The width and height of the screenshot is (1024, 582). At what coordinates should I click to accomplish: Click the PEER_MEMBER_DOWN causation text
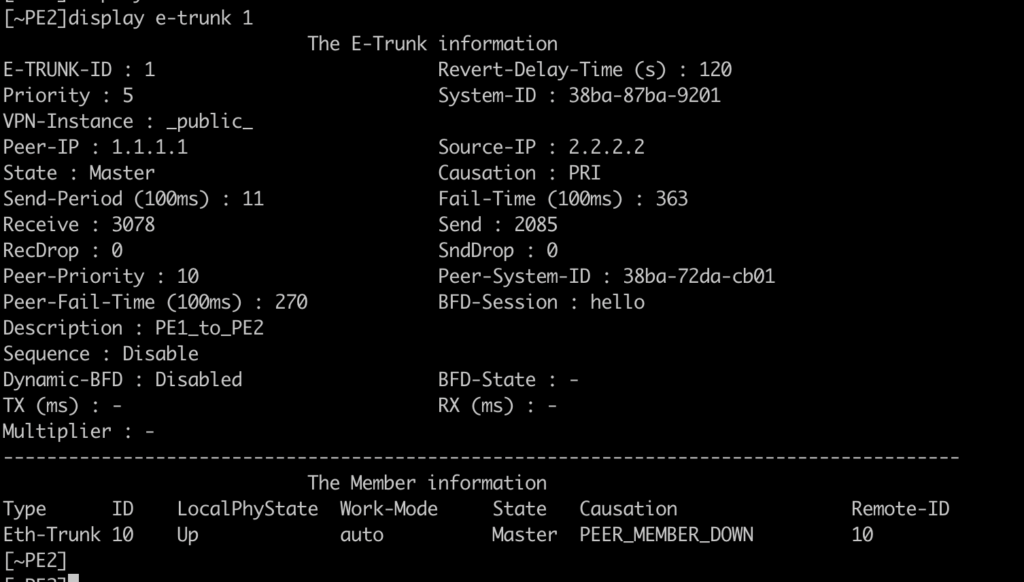click(x=666, y=535)
